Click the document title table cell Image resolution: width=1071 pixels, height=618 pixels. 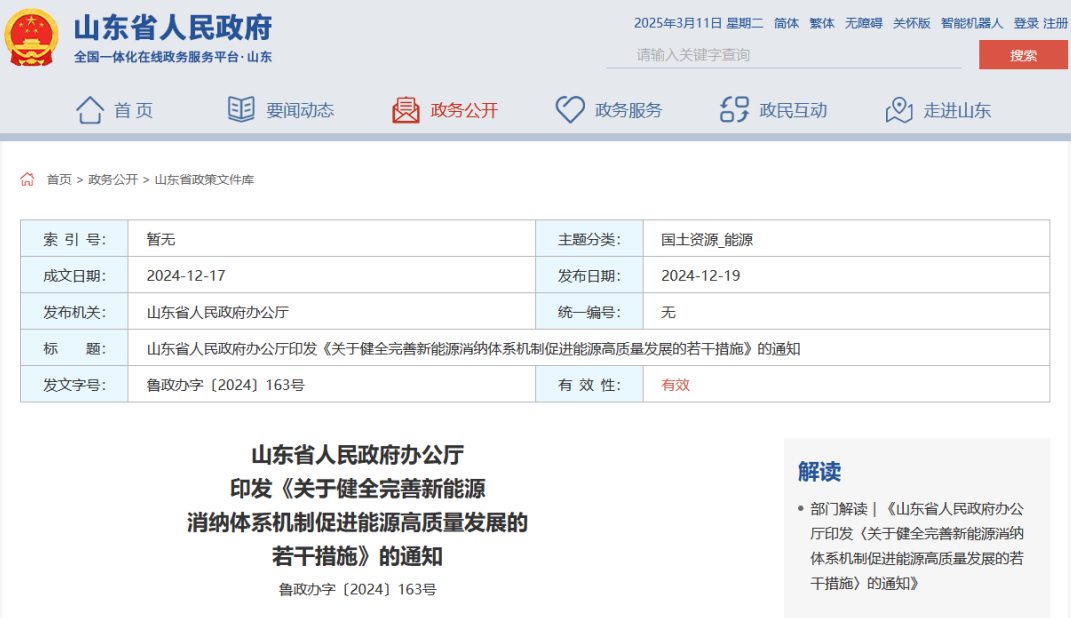click(x=589, y=348)
